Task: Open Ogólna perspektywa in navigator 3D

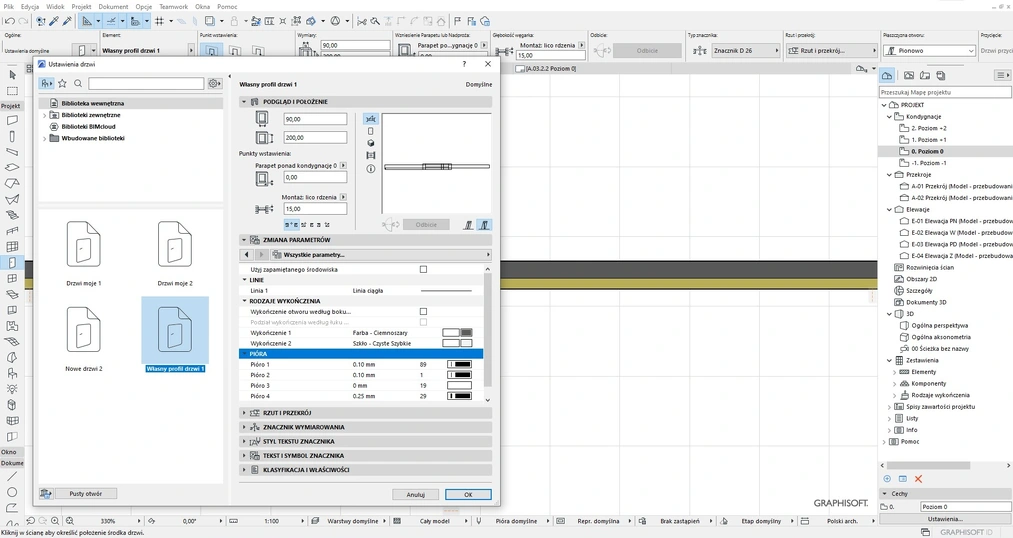Action: click(939, 326)
